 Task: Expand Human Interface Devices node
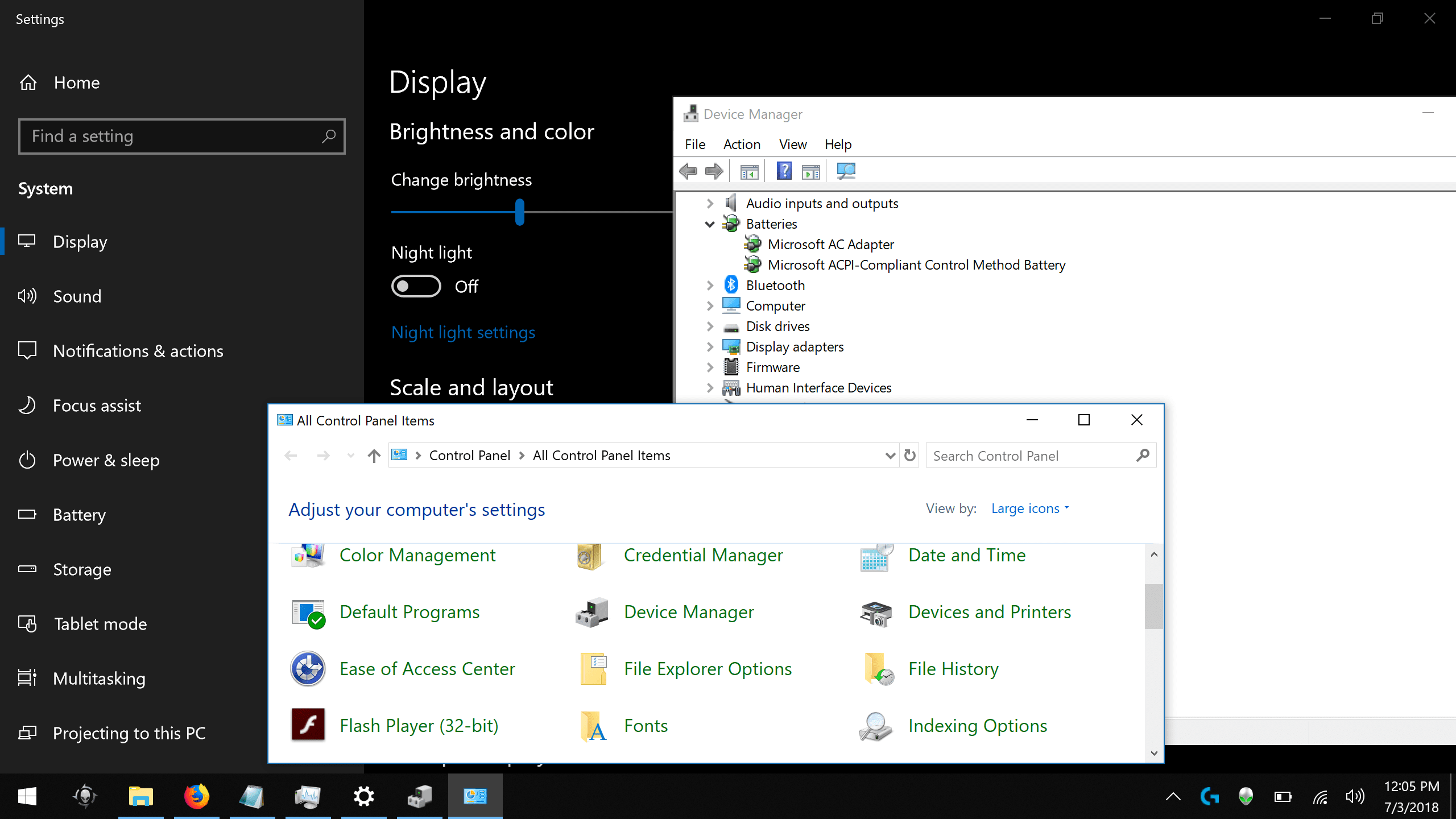coord(710,388)
